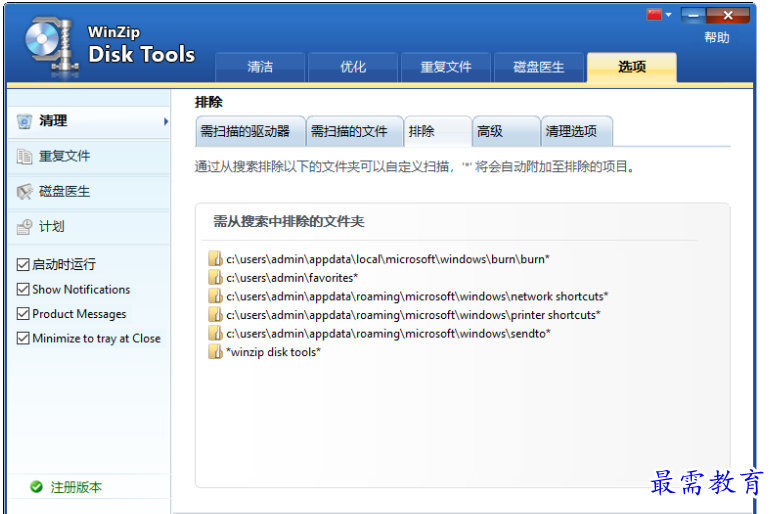
Task: Click the folder icon of the favorites* entry
Action: [x=215, y=277]
